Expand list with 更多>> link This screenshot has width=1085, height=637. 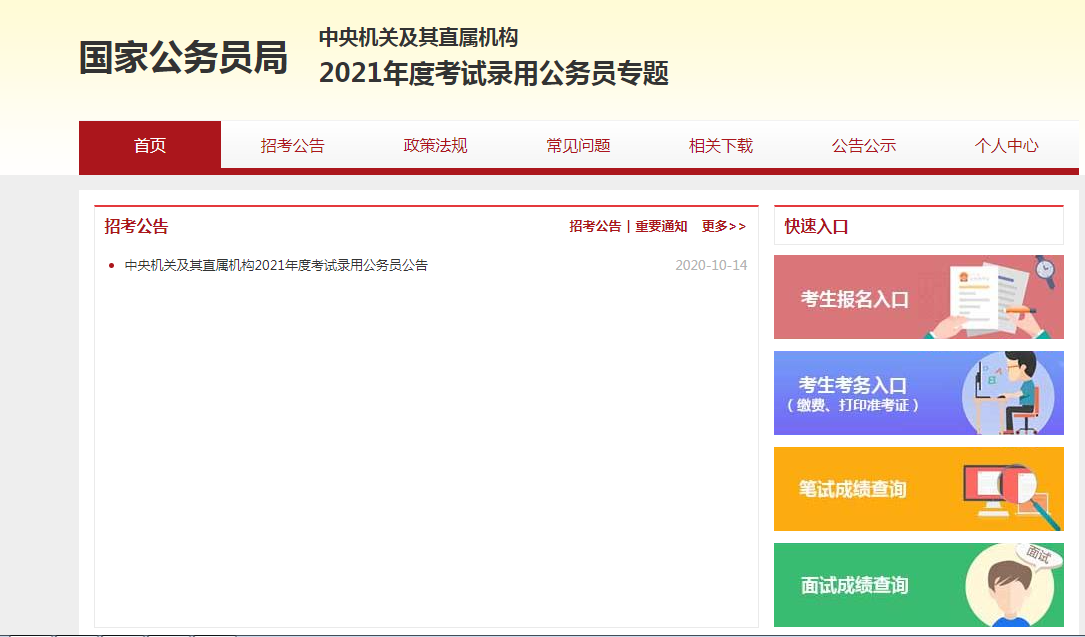click(x=723, y=227)
